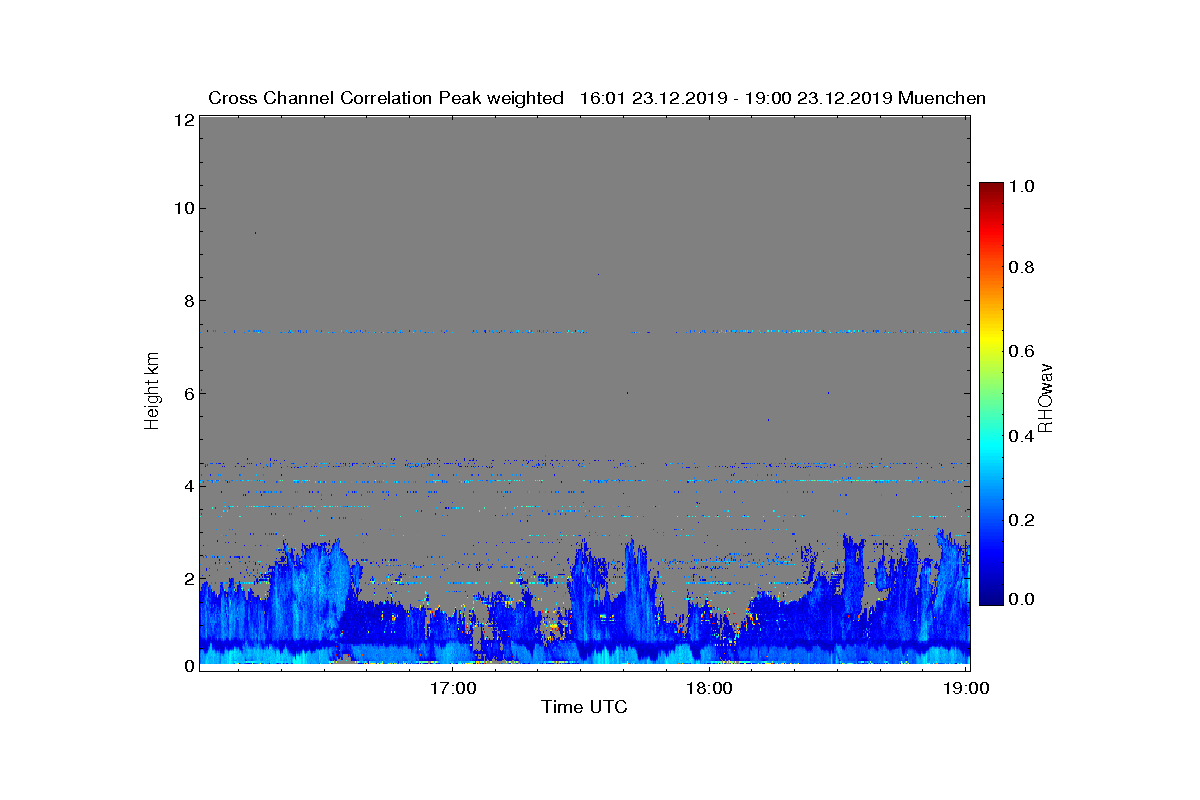The height and width of the screenshot is (800, 1200).
Task: Click the height tick label 2
Action: pyautogui.click(x=187, y=578)
